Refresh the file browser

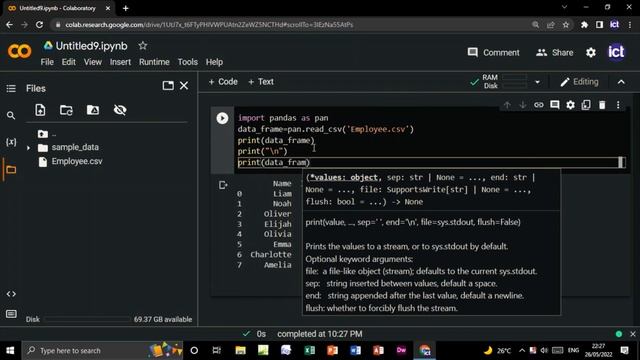coord(66,110)
